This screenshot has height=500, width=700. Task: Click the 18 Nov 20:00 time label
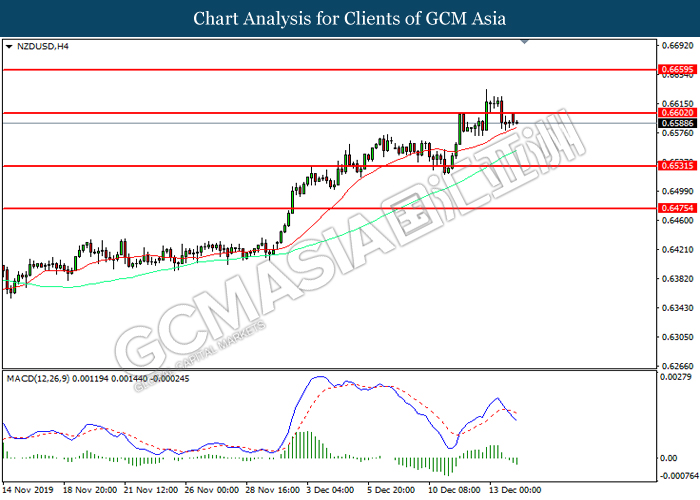(90, 490)
